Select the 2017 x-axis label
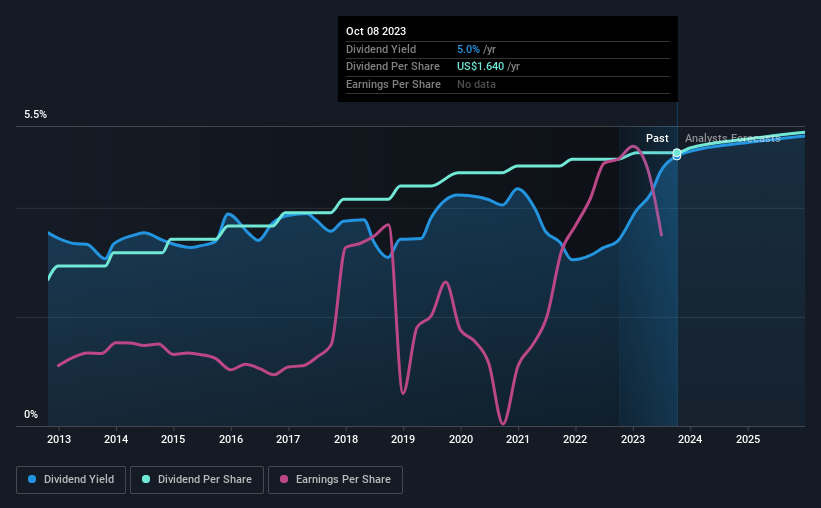Viewport: 821px width, 508px height. pyautogui.click(x=288, y=439)
